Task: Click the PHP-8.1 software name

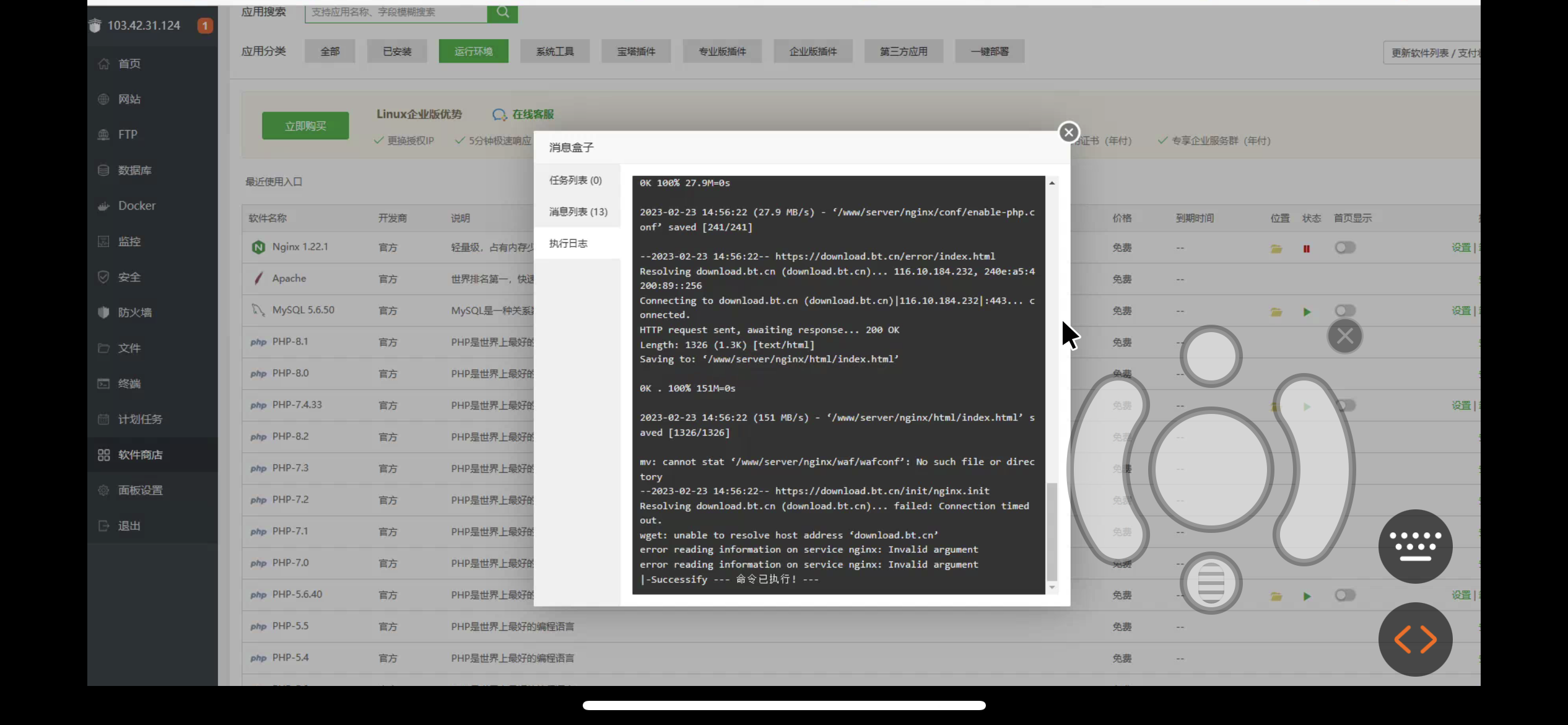Action: click(x=290, y=341)
